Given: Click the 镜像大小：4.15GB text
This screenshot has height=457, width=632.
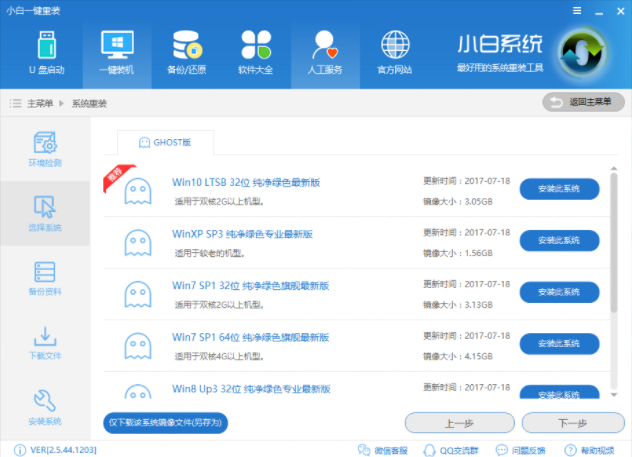Looking at the screenshot, I should [x=458, y=356].
